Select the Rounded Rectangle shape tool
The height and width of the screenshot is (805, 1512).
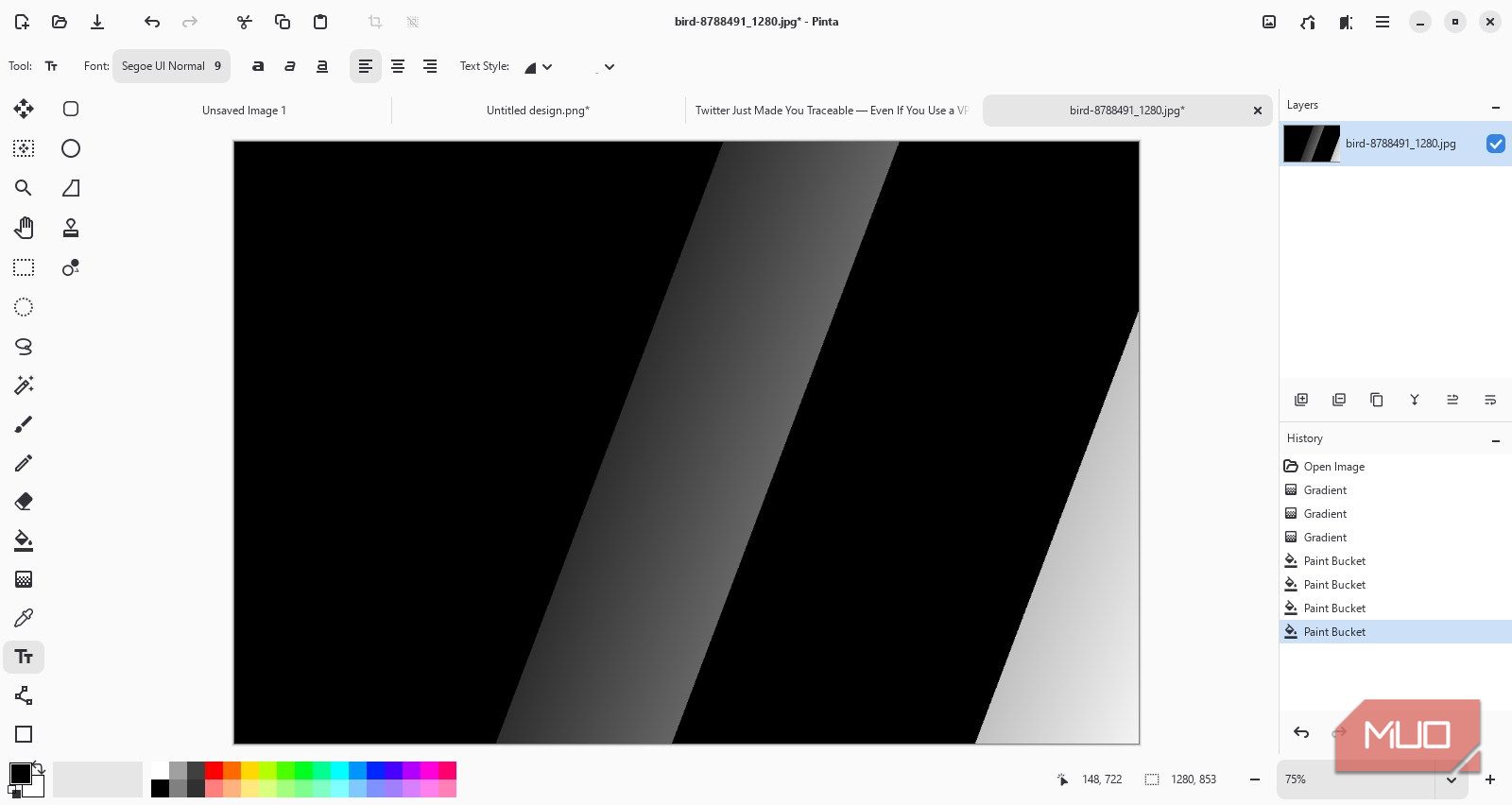(x=71, y=109)
